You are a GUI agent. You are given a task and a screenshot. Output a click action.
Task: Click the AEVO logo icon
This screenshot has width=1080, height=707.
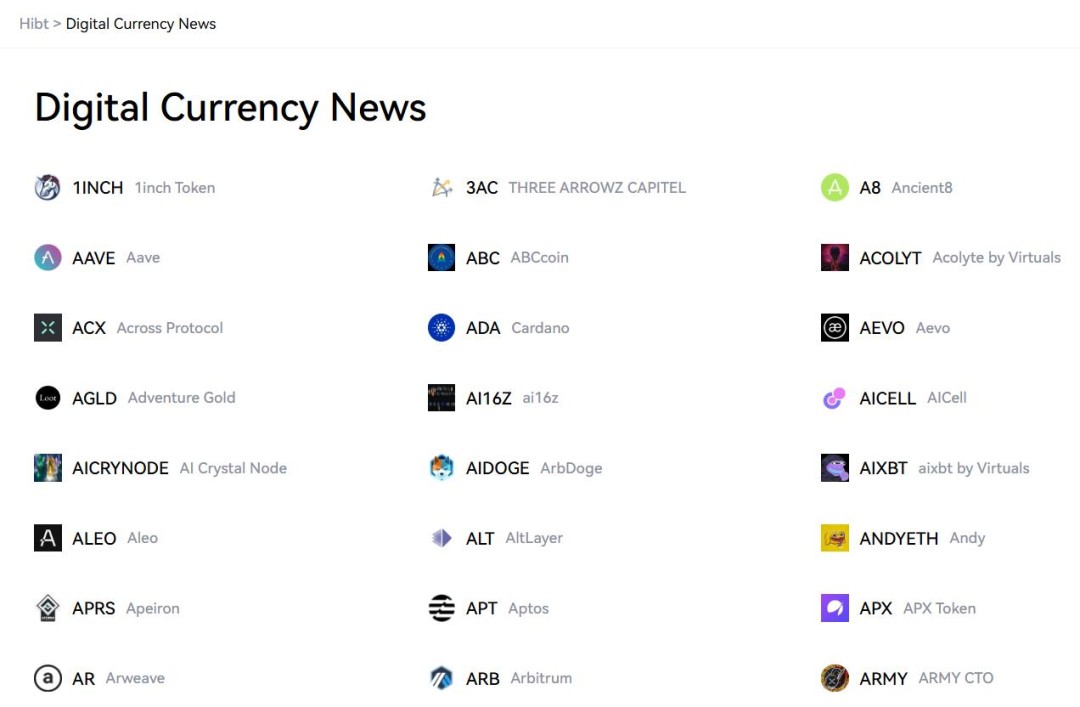pyautogui.click(x=835, y=328)
